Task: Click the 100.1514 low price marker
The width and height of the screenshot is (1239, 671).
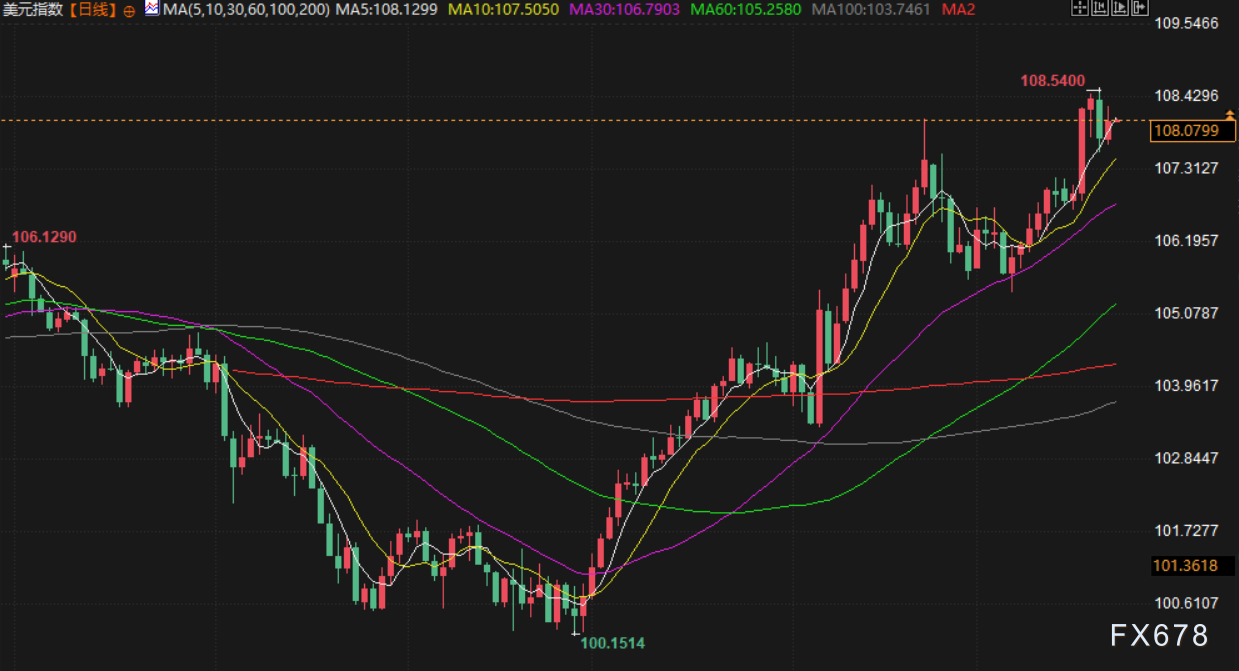Action: 613,643
